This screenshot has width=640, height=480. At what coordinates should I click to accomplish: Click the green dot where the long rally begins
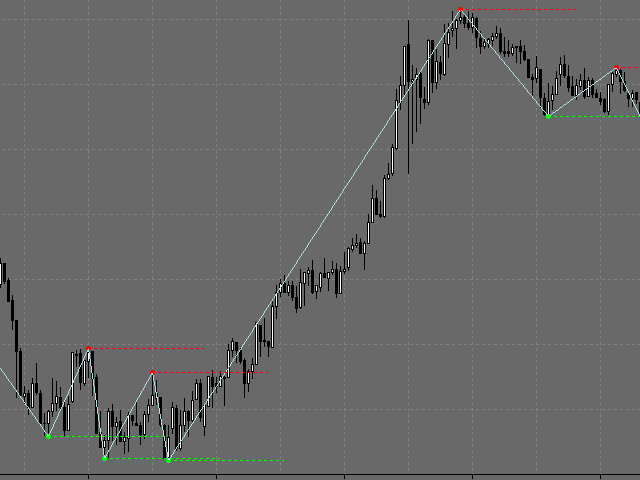pyautogui.click(x=168, y=460)
